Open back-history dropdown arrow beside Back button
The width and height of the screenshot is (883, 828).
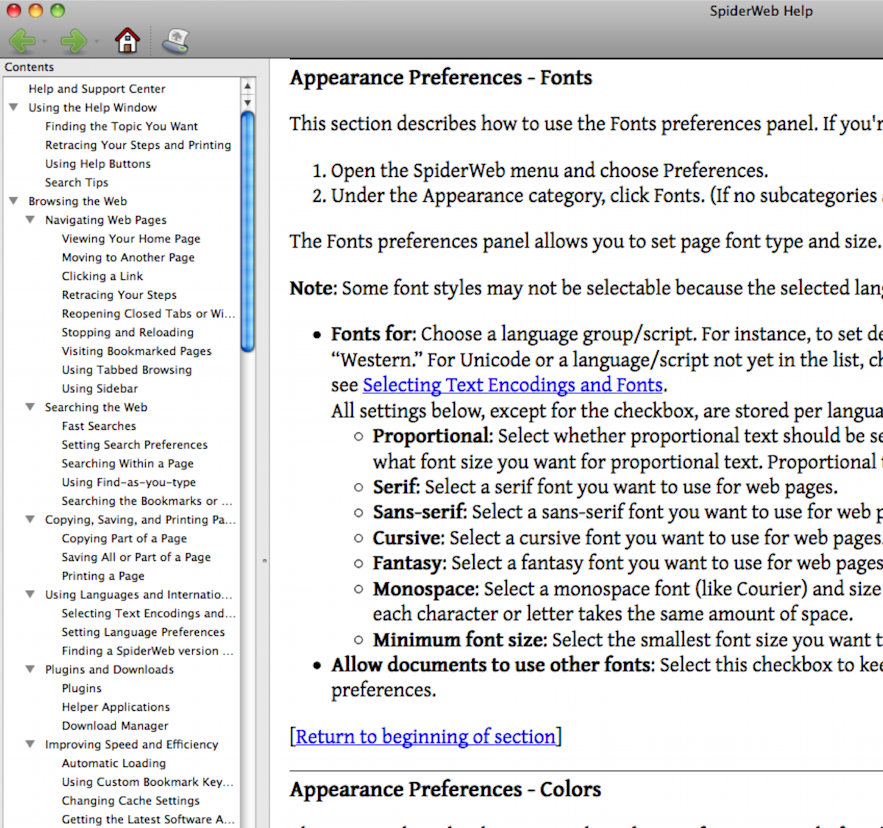(44, 42)
